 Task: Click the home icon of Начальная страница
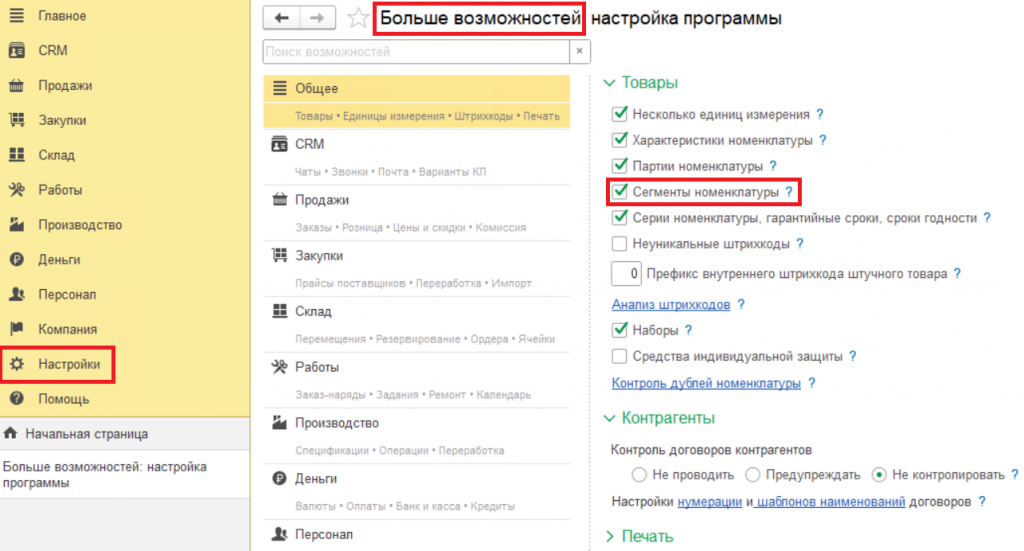tap(10, 433)
